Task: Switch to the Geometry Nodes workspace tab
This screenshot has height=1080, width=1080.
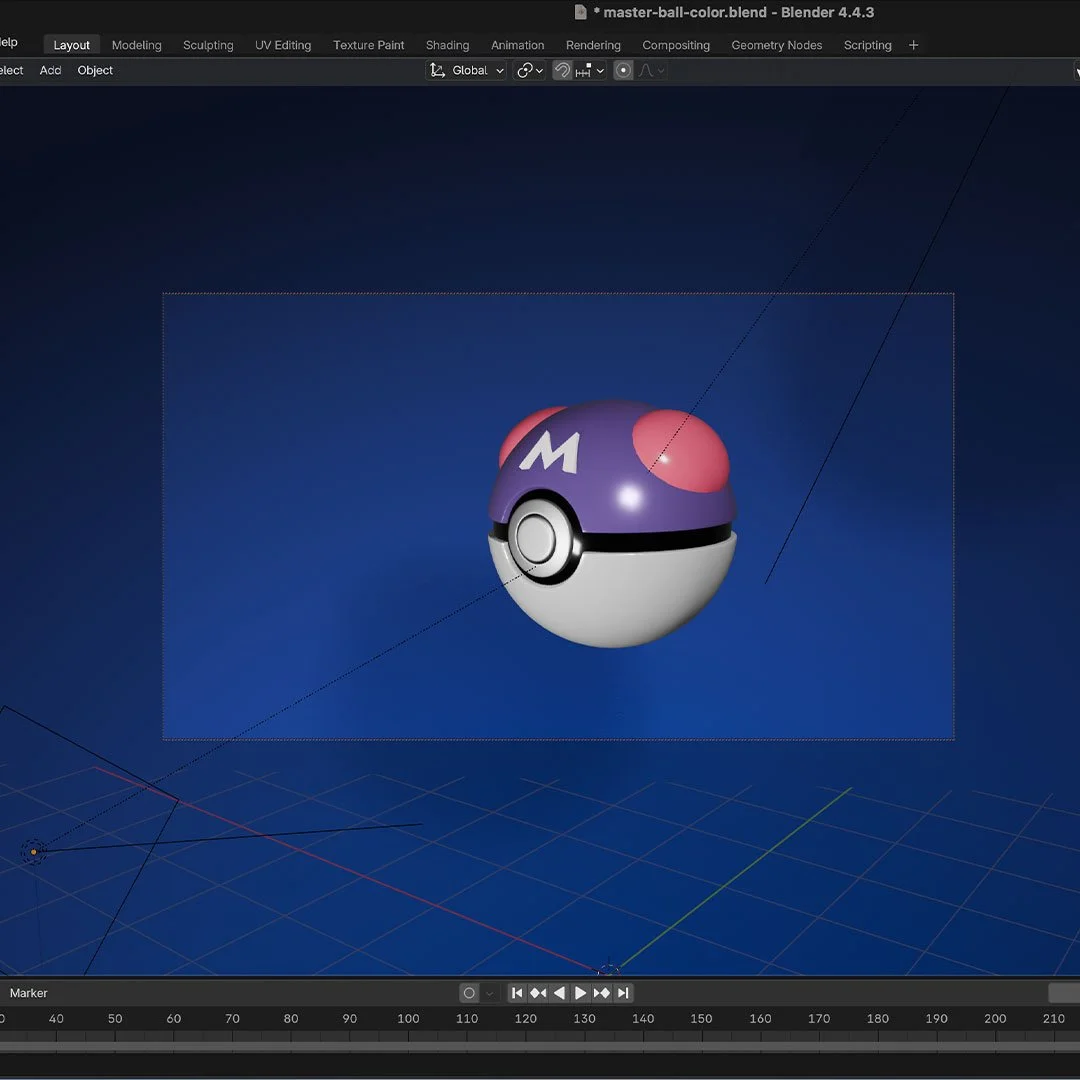Action: click(x=776, y=45)
